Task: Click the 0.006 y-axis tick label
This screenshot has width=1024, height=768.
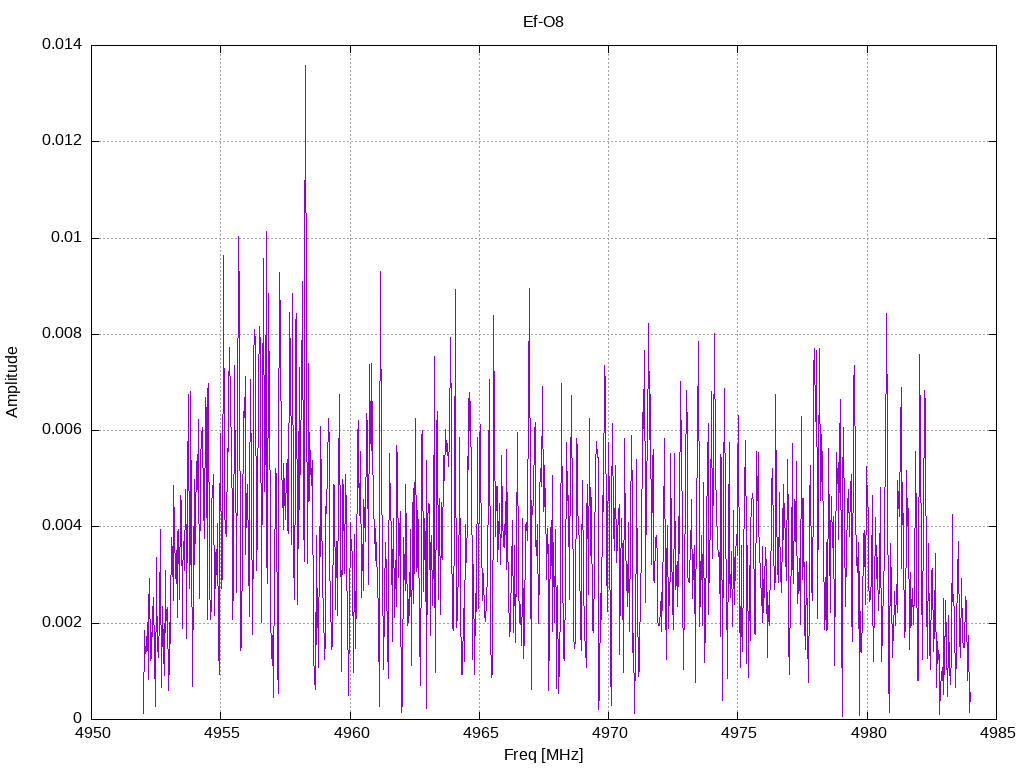Action: point(62,430)
